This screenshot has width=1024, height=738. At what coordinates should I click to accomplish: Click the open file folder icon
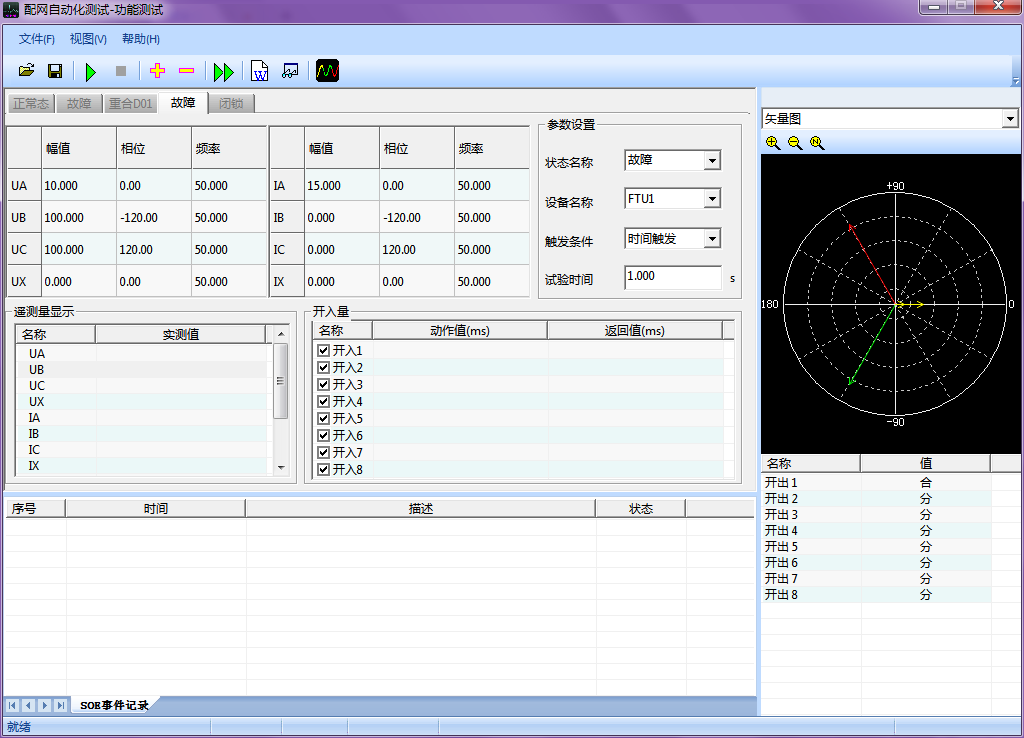point(27,71)
